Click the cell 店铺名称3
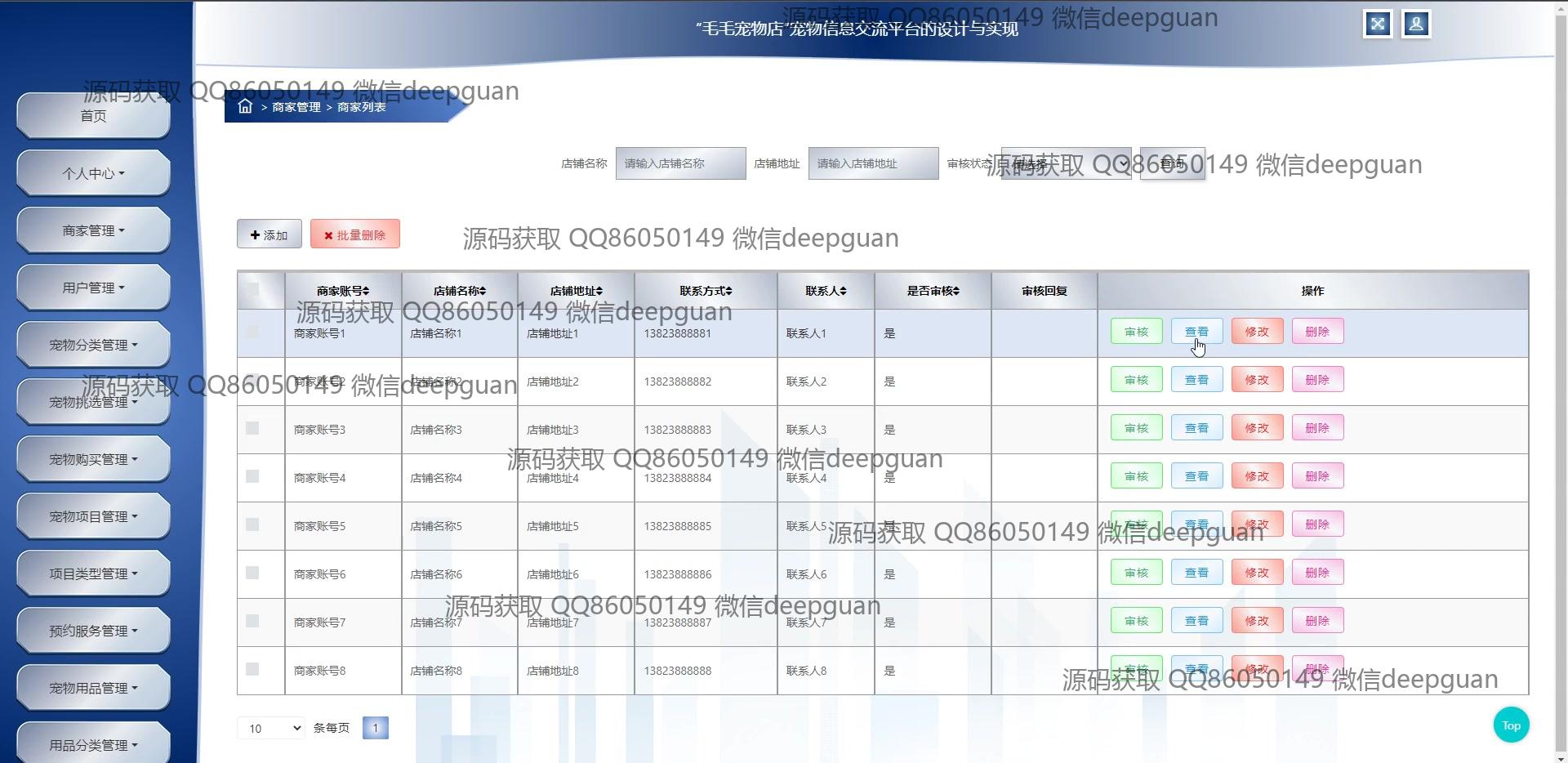 pyautogui.click(x=436, y=430)
